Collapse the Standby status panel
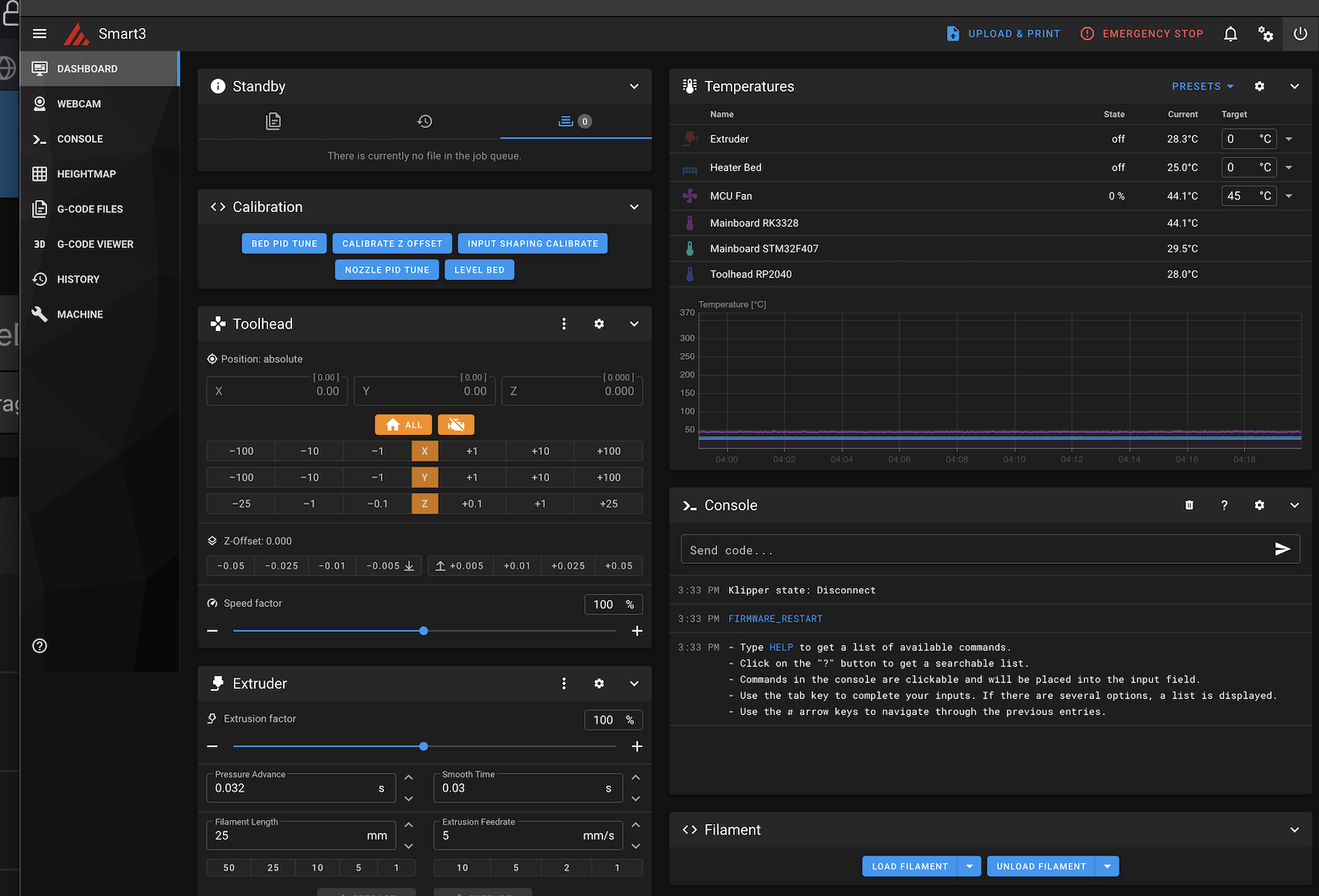This screenshot has height=896, width=1319. [x=634, y=86]
